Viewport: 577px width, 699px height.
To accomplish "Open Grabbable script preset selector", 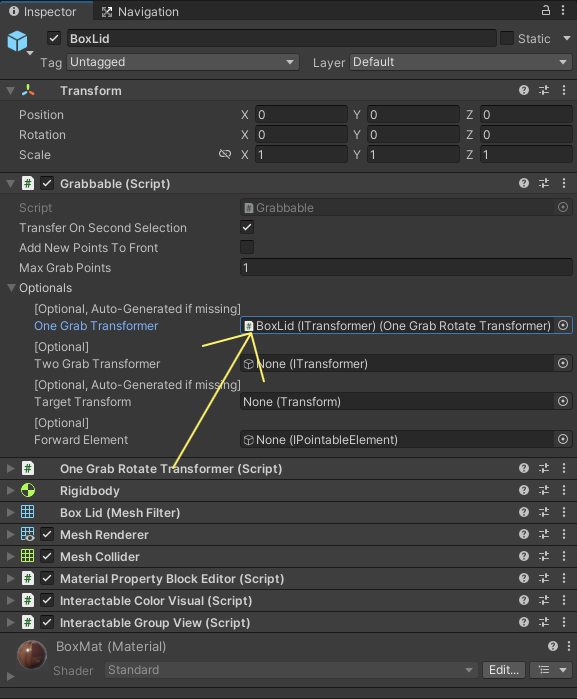I will coord(544,183).
